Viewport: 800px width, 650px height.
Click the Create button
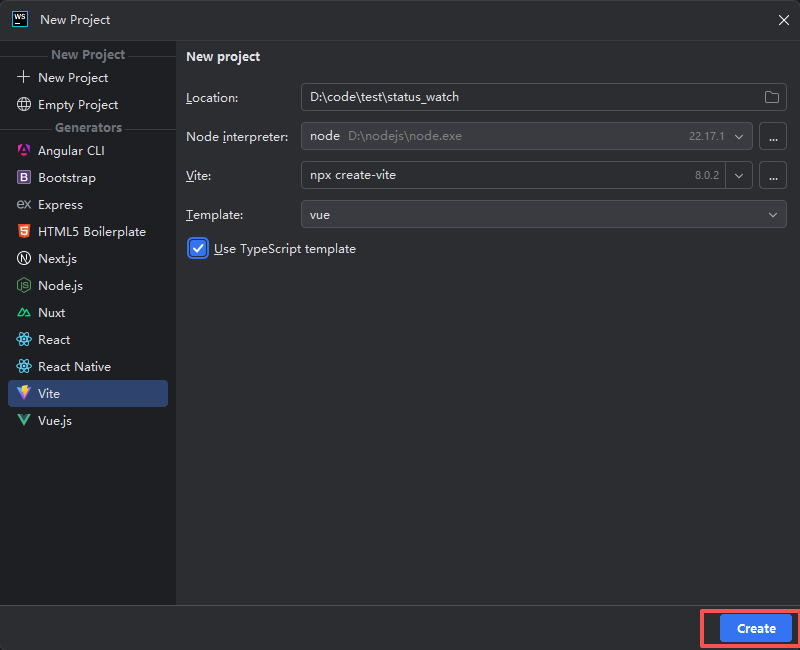coord(756,628)
